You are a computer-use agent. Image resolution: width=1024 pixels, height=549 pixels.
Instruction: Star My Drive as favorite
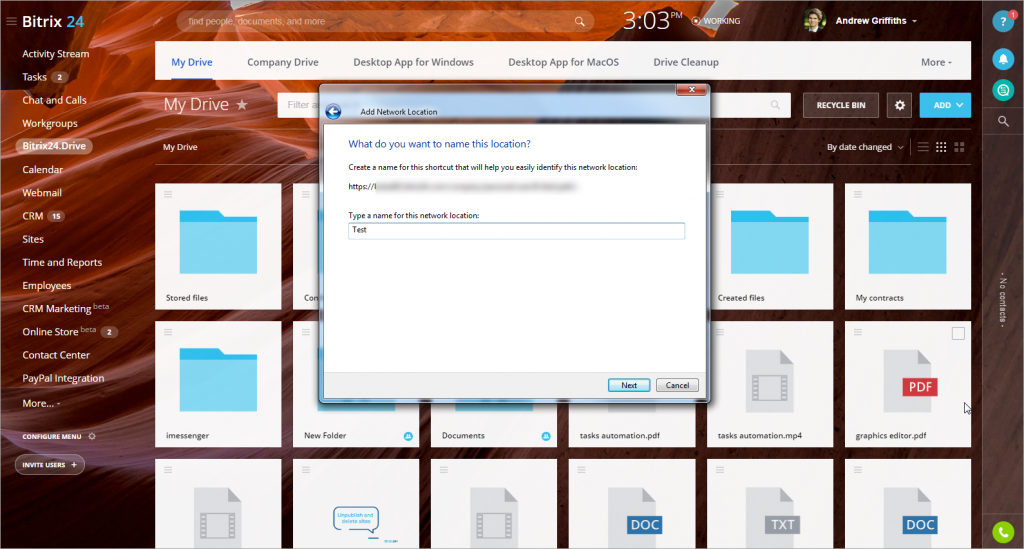pyautogui.click(x=242, y=104)
